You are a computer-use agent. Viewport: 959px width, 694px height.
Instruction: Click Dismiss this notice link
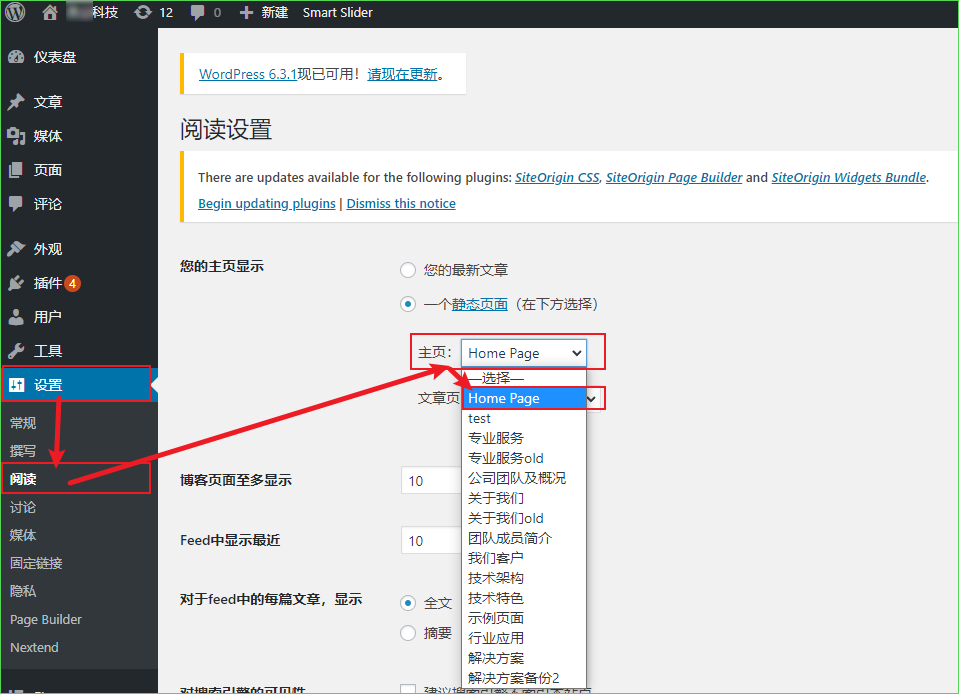[x=401, y=204]
